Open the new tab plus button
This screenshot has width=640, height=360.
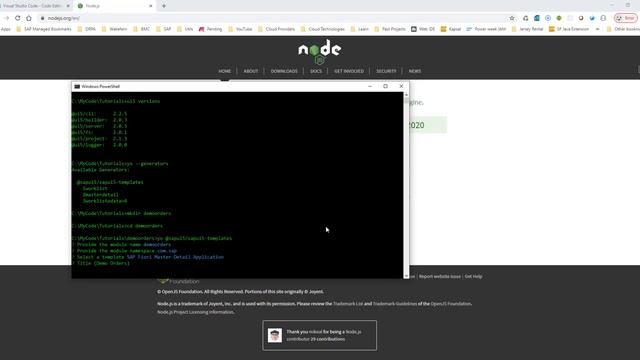pyautogui.click(x=164, y=6)
